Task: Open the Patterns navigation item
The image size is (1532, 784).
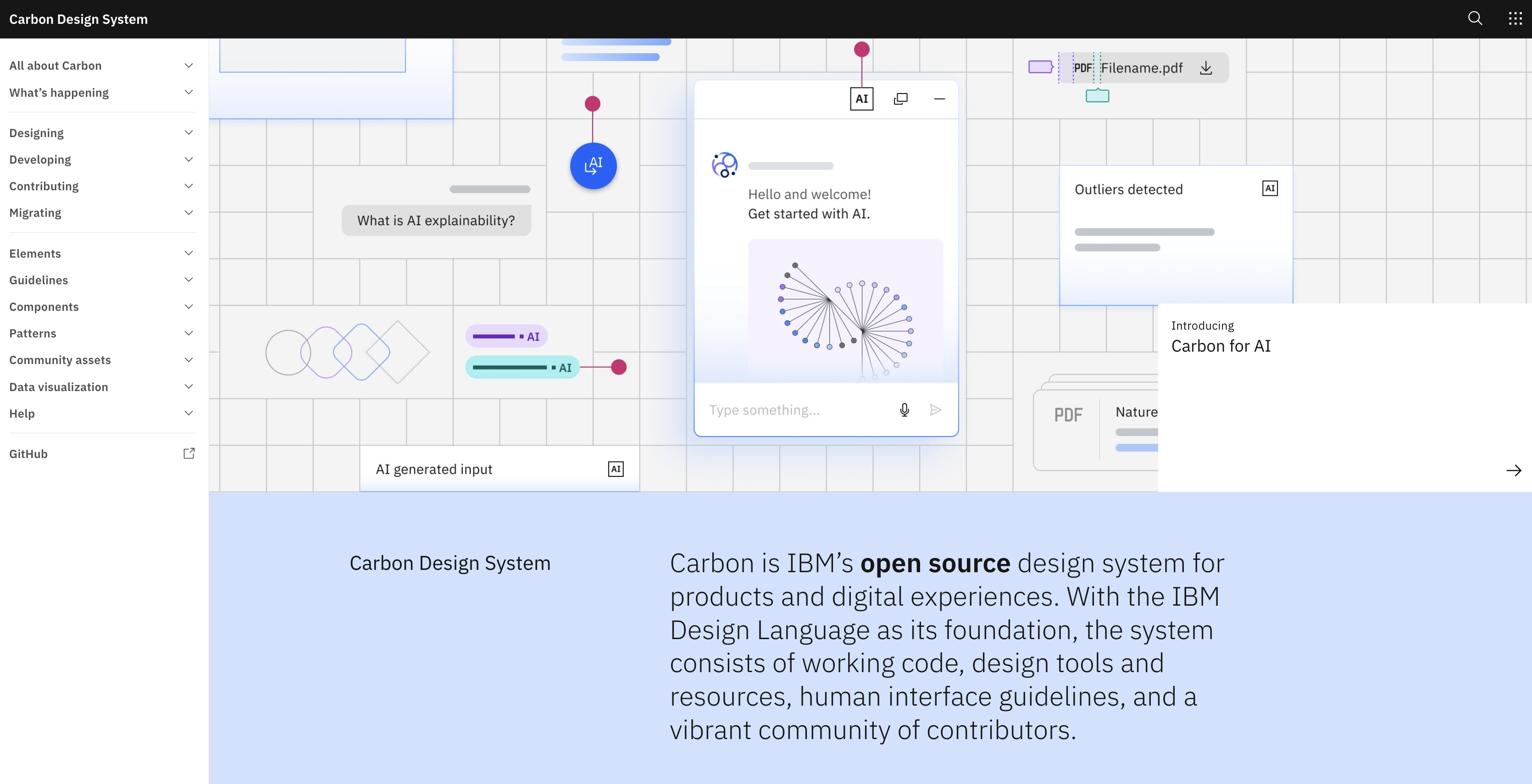Action: (102, 333)
